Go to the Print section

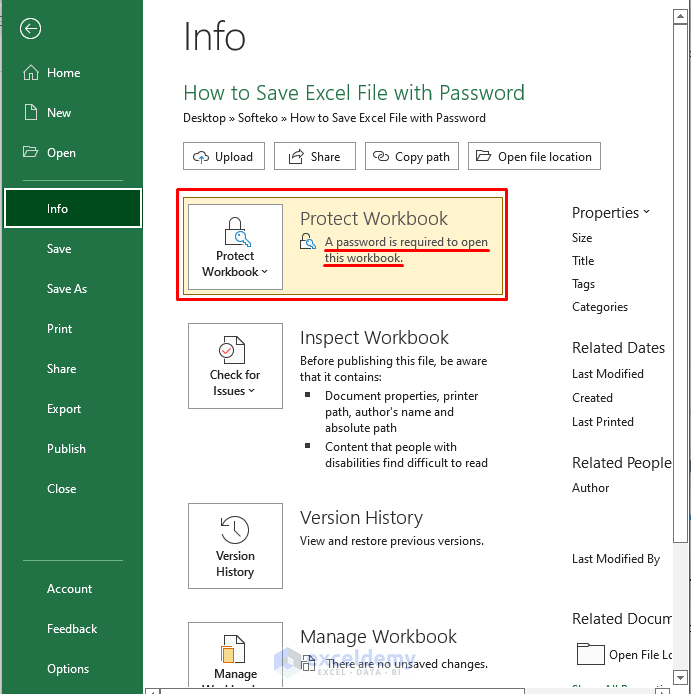[x=60, y=329]
